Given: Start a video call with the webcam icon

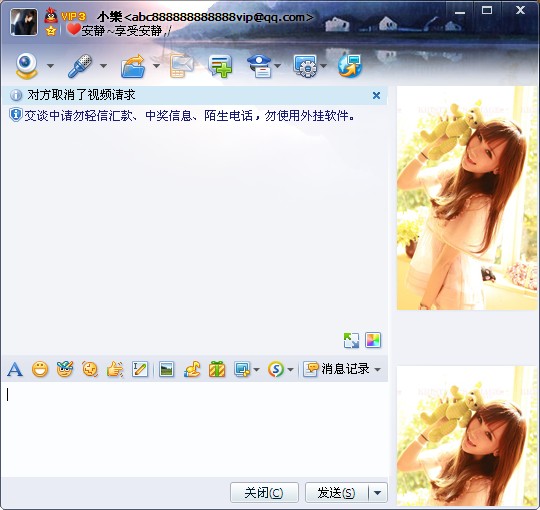Looking at the screenshot, I should point(26,65).
